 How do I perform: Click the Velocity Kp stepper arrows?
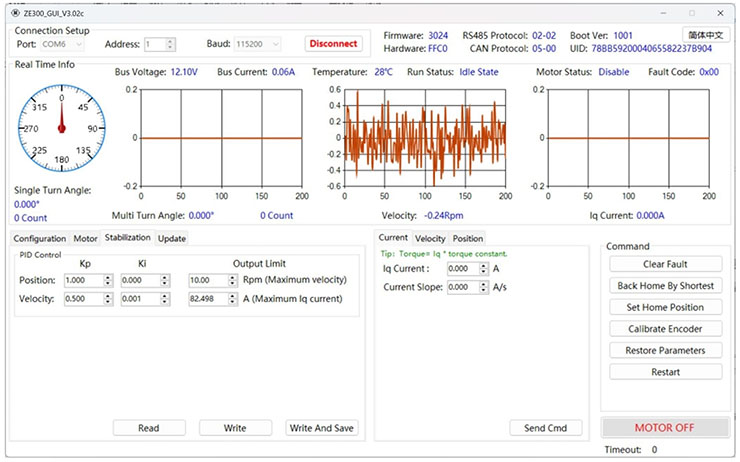[x=108, y=299]
